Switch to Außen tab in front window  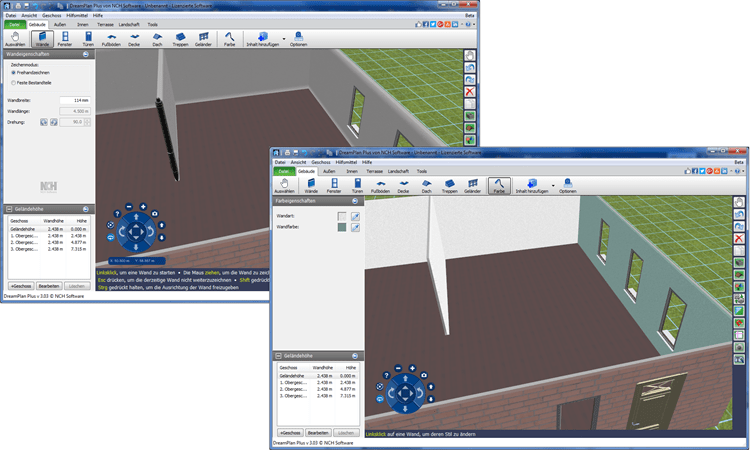[329, 171]
